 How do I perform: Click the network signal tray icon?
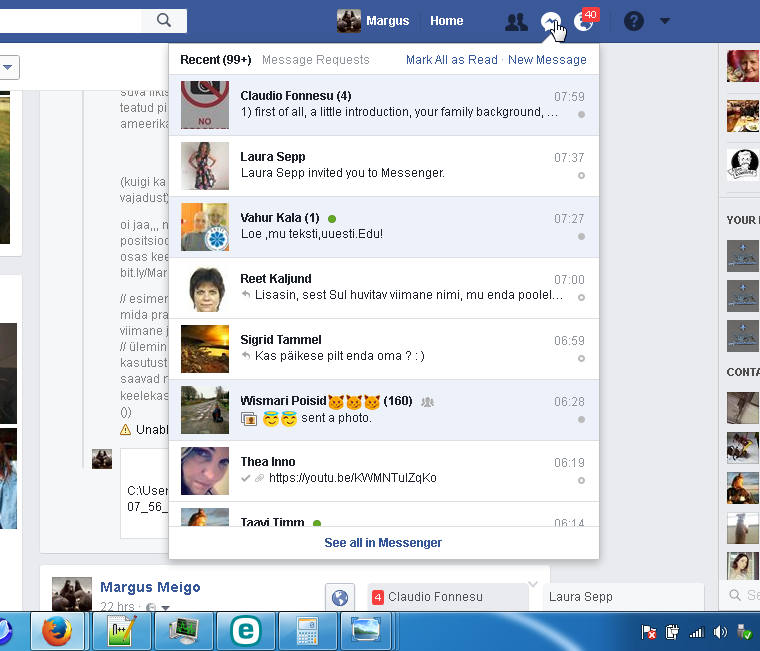(697, 632)
